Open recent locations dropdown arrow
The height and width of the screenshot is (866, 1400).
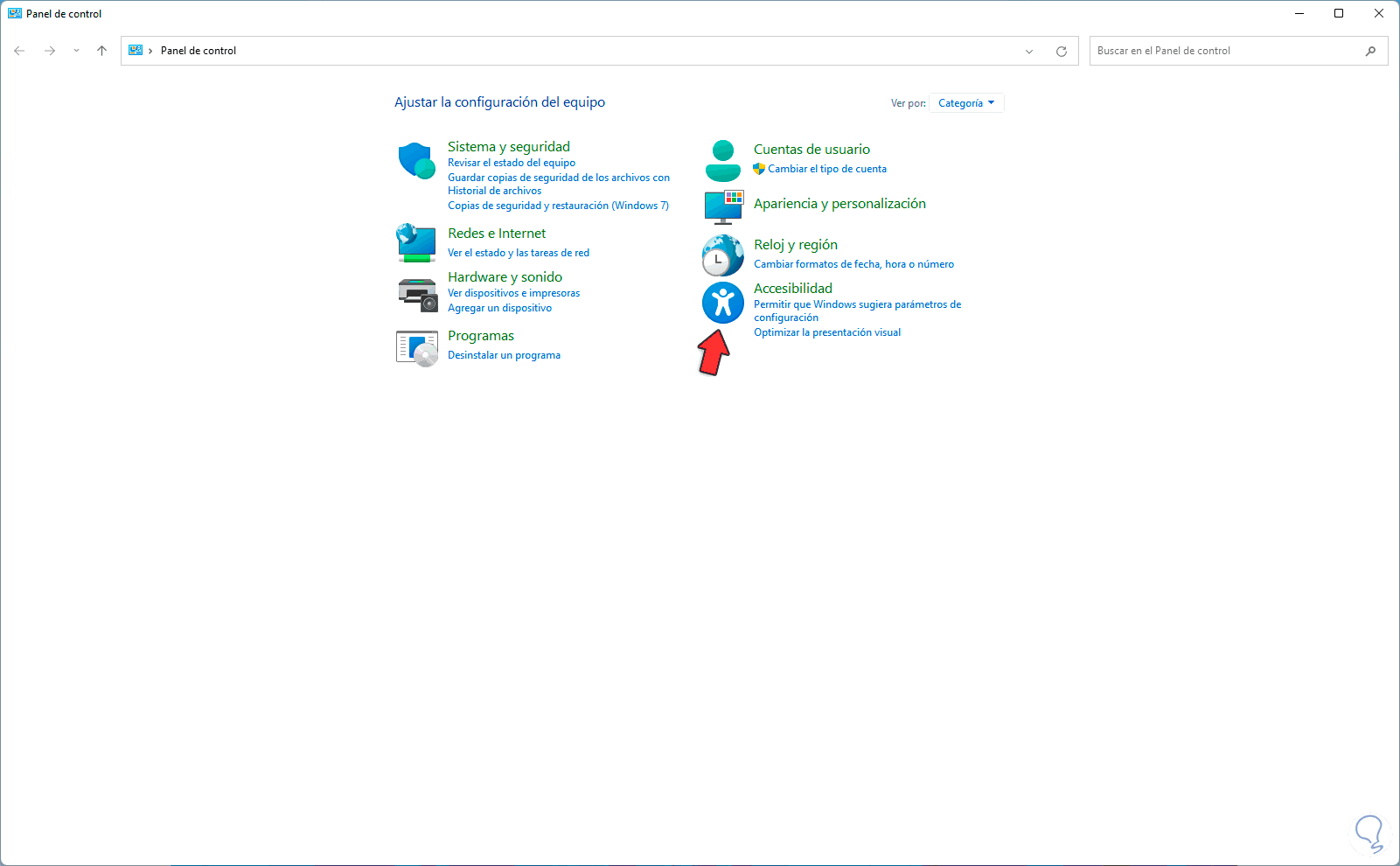(76, 51)
